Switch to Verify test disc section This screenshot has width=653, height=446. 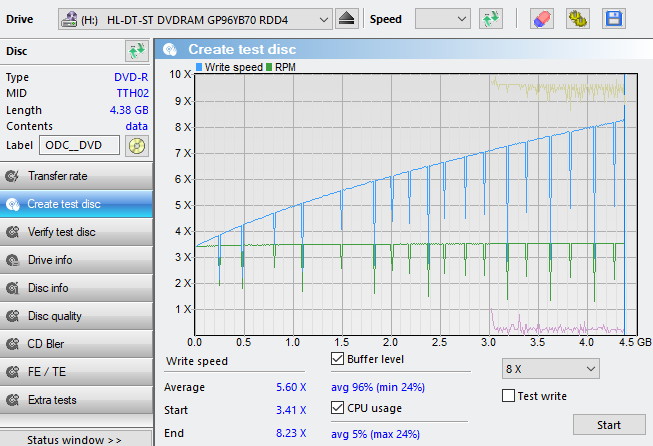pyautogui.click(x=76, y=232)
